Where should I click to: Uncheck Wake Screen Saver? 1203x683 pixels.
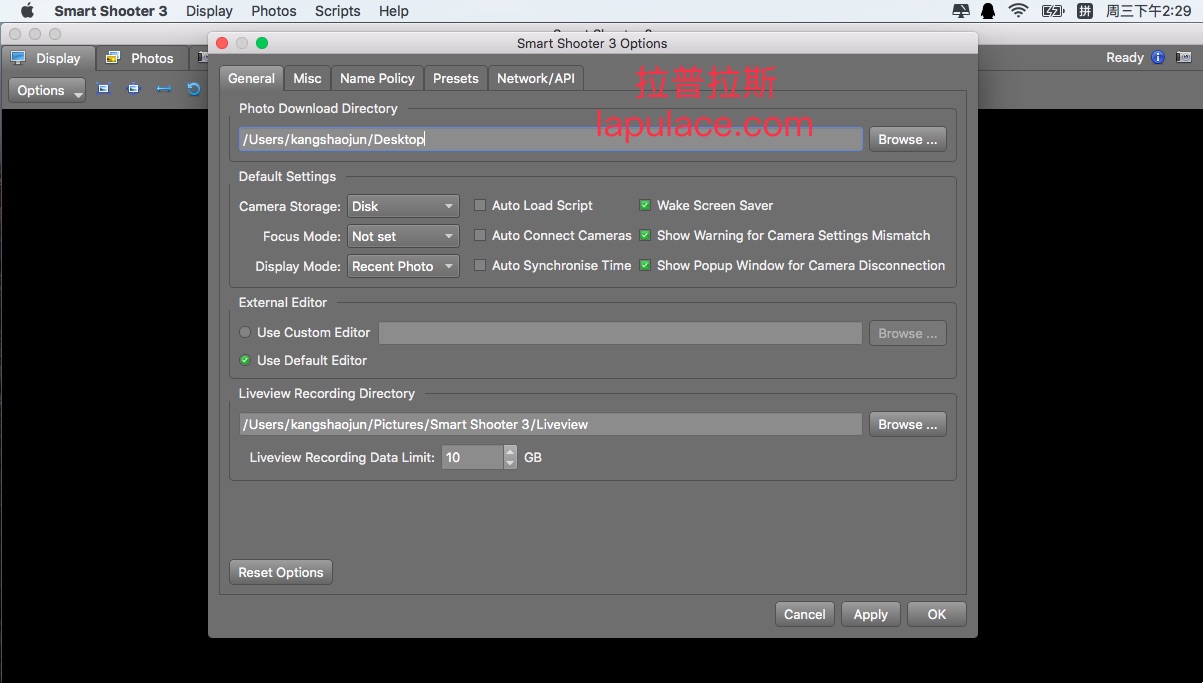click(645, 205)
